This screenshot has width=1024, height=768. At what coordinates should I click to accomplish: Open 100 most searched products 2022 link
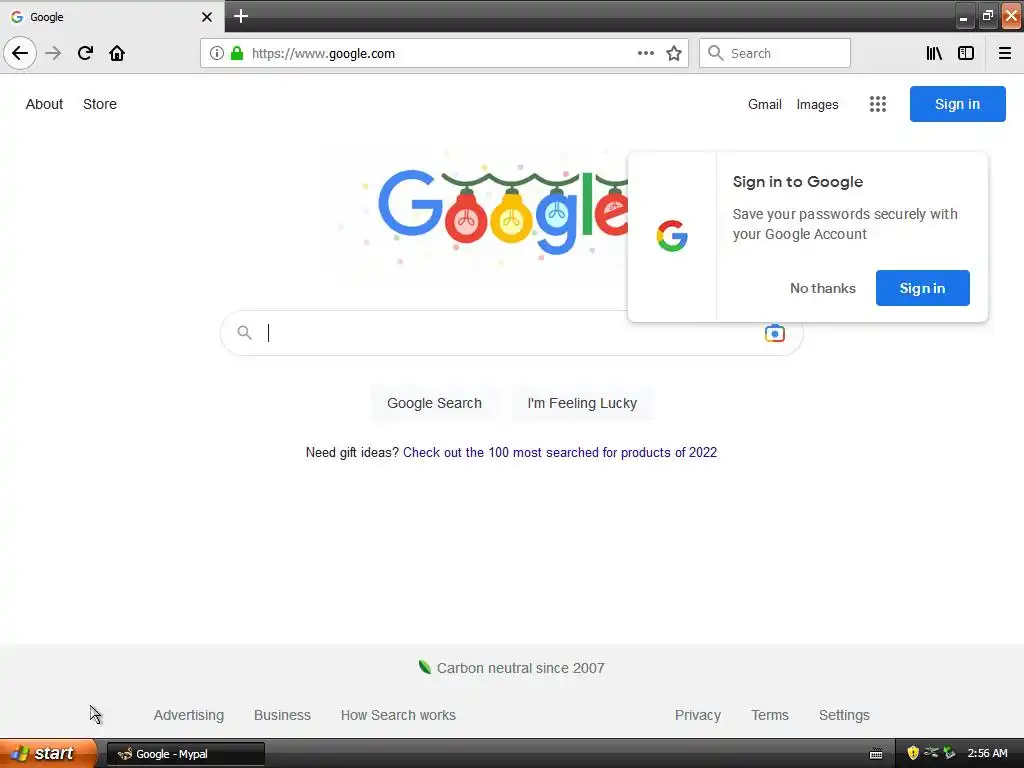560,453
